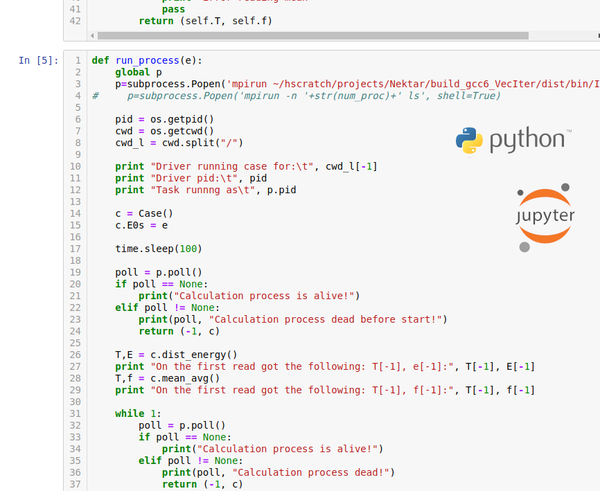600x491 pixels.
Task: Click 'Calculation process is alive!' on line 34
Action: coord(272,449)
